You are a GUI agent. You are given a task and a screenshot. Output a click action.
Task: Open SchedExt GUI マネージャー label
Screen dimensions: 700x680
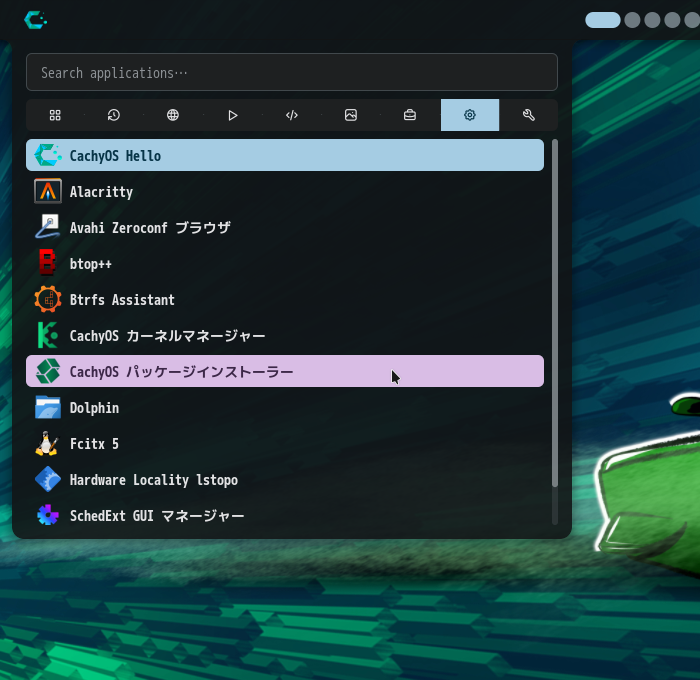click(x=157, y=516)
